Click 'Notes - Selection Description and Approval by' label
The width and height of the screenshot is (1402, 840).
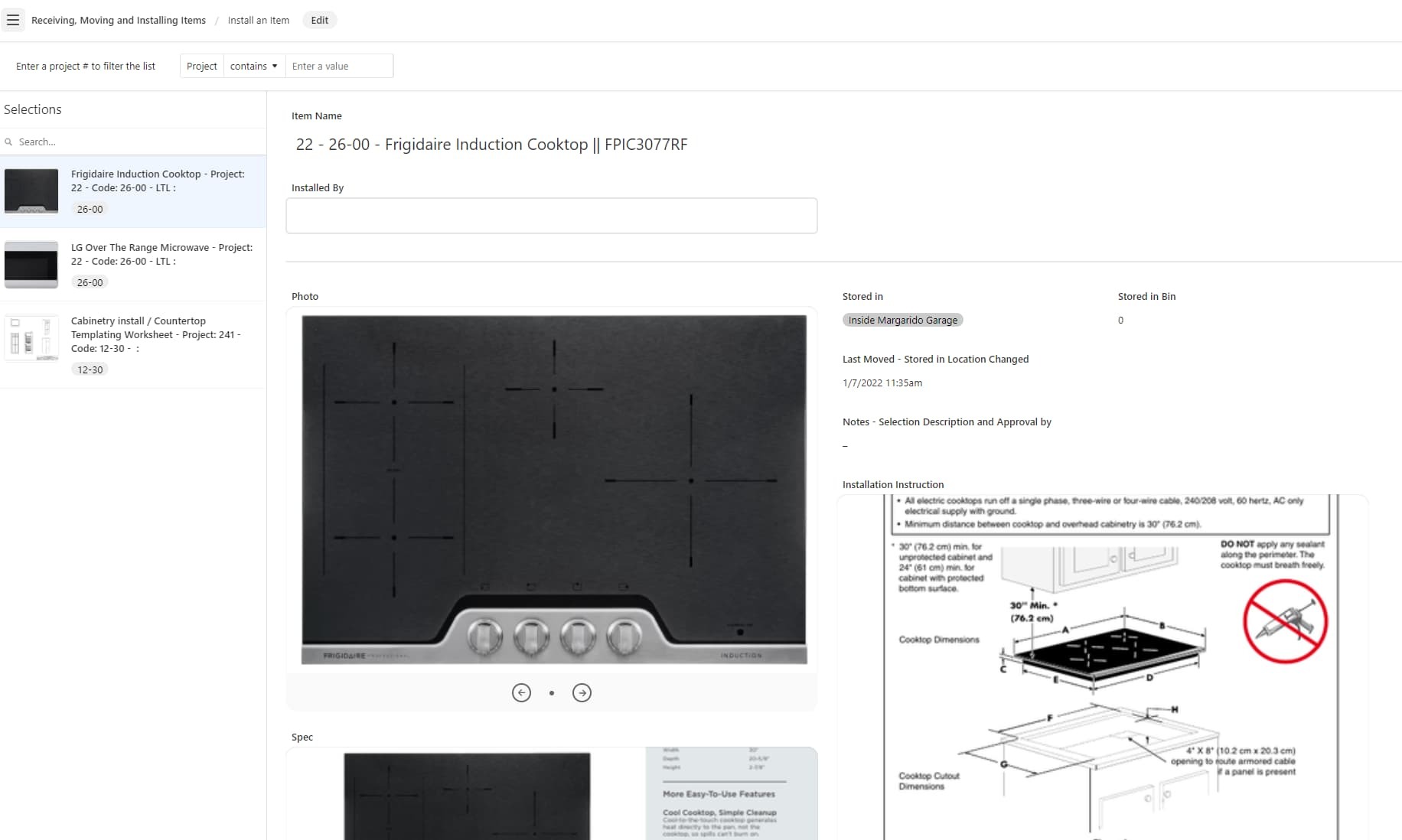point(947,422)
